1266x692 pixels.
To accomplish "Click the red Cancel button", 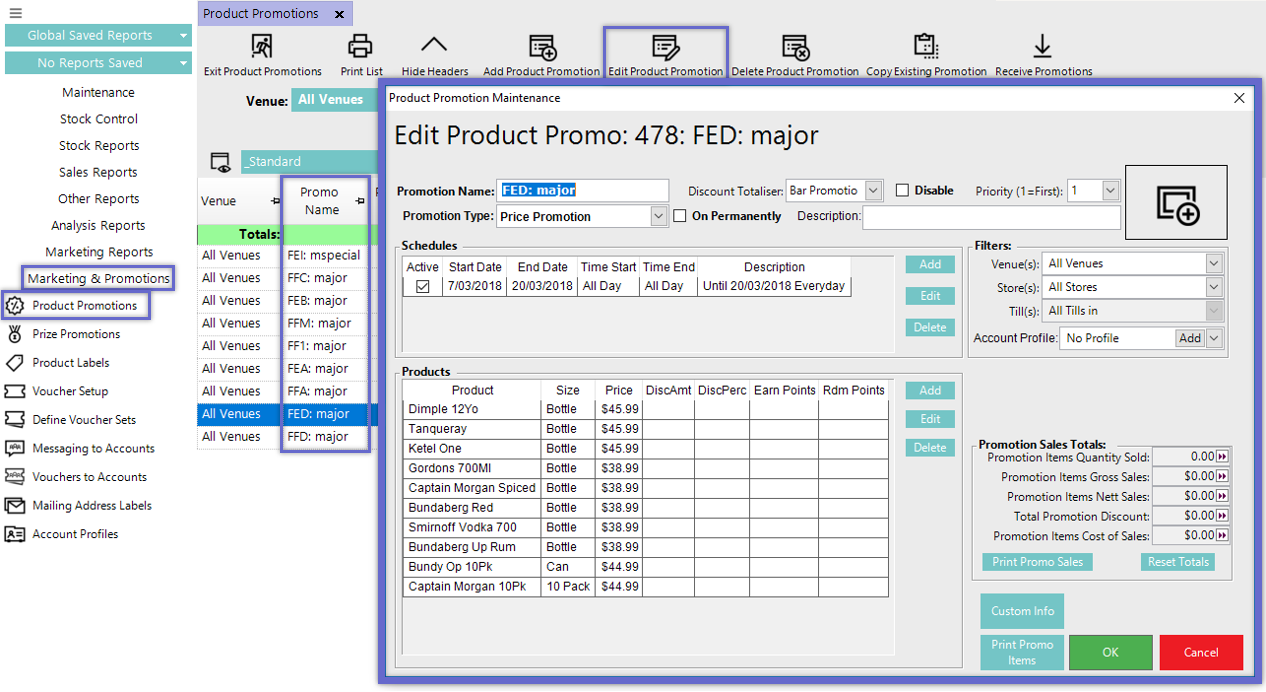I will pos(1201,652).
